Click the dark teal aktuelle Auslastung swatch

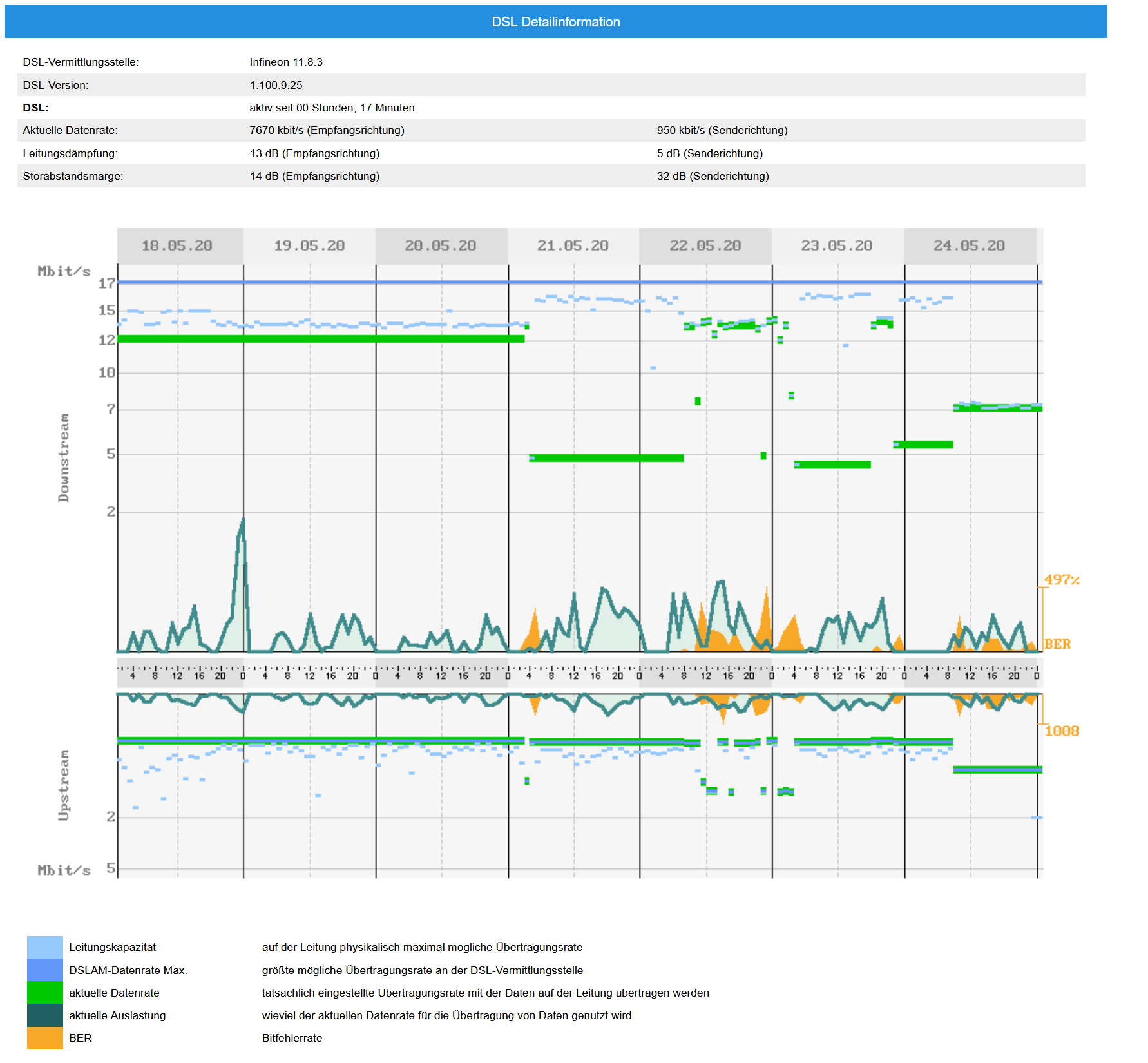click(44, 1015)
